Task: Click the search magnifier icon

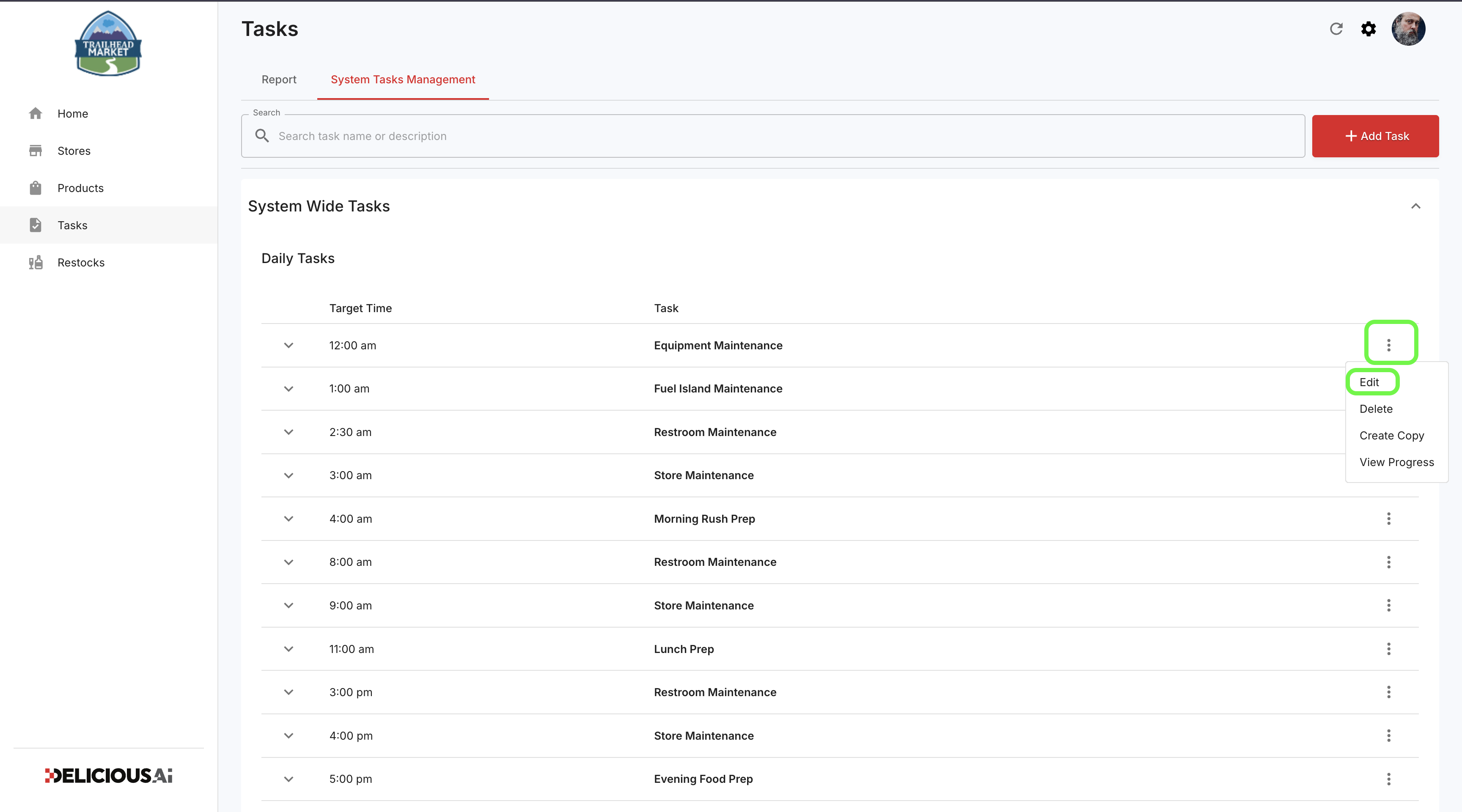Action: coord(261,136)
